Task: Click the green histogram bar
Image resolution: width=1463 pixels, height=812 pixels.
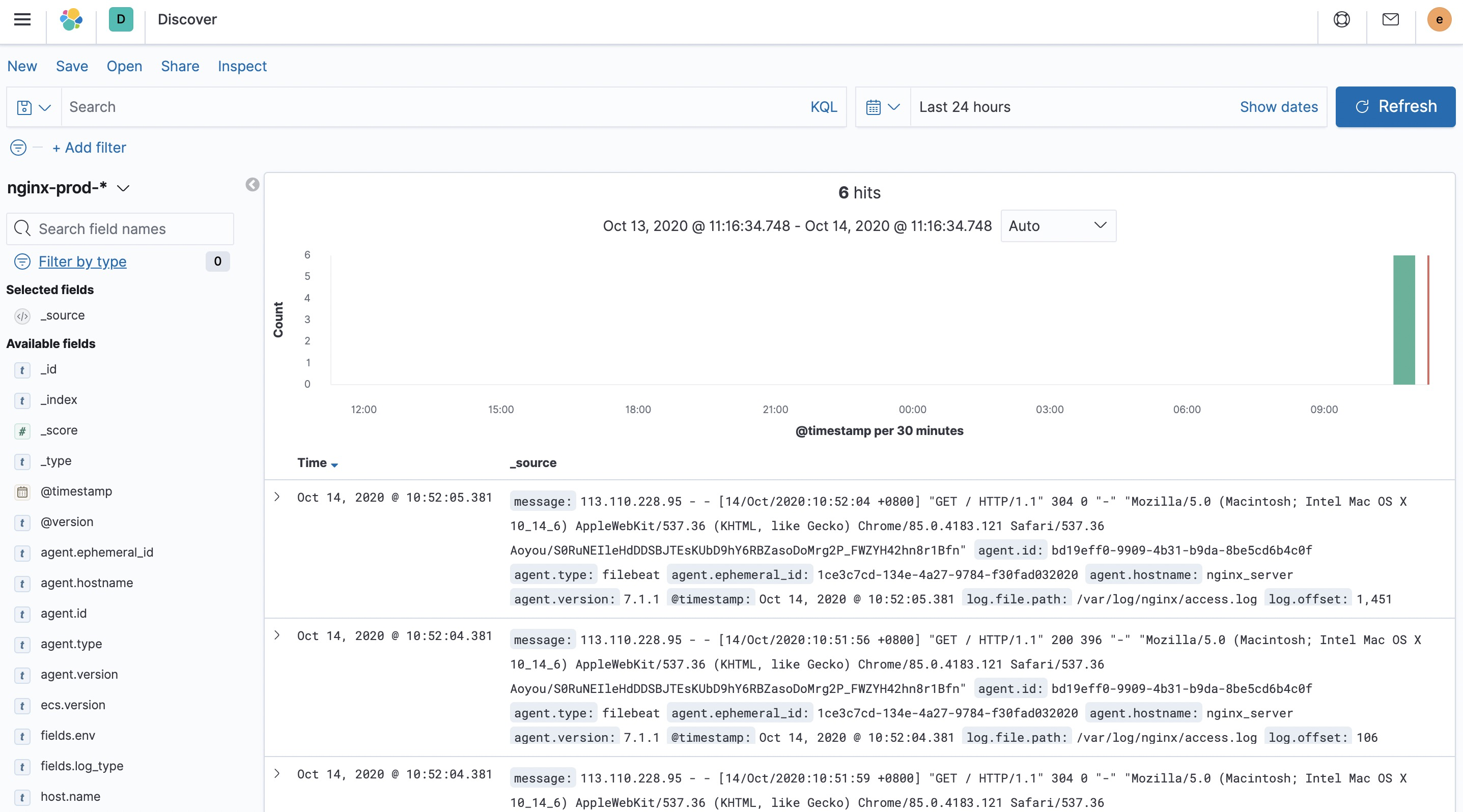Action: [1403, 320]
